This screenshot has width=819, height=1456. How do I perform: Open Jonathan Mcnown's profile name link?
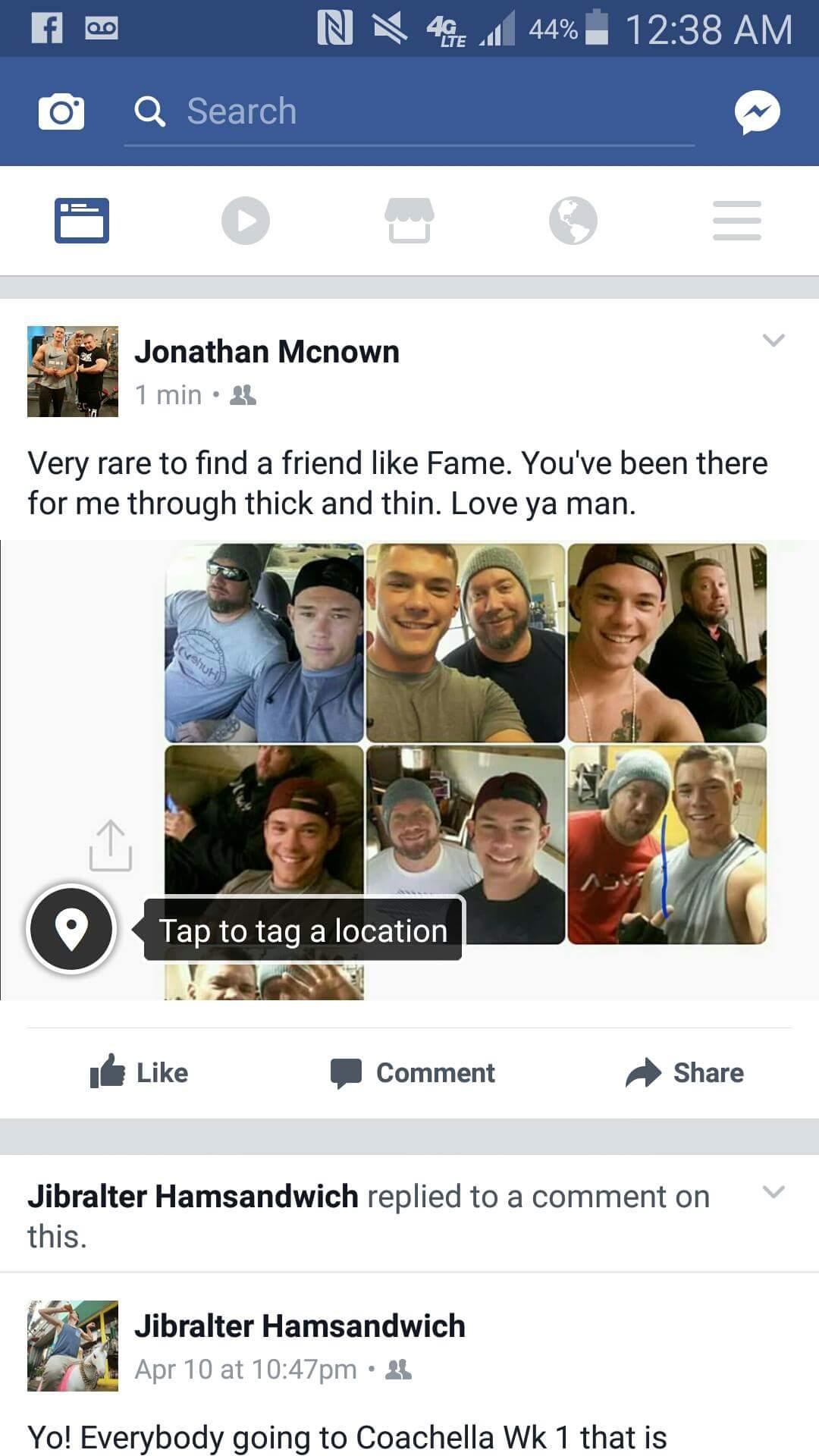click(x=267, y=352)
